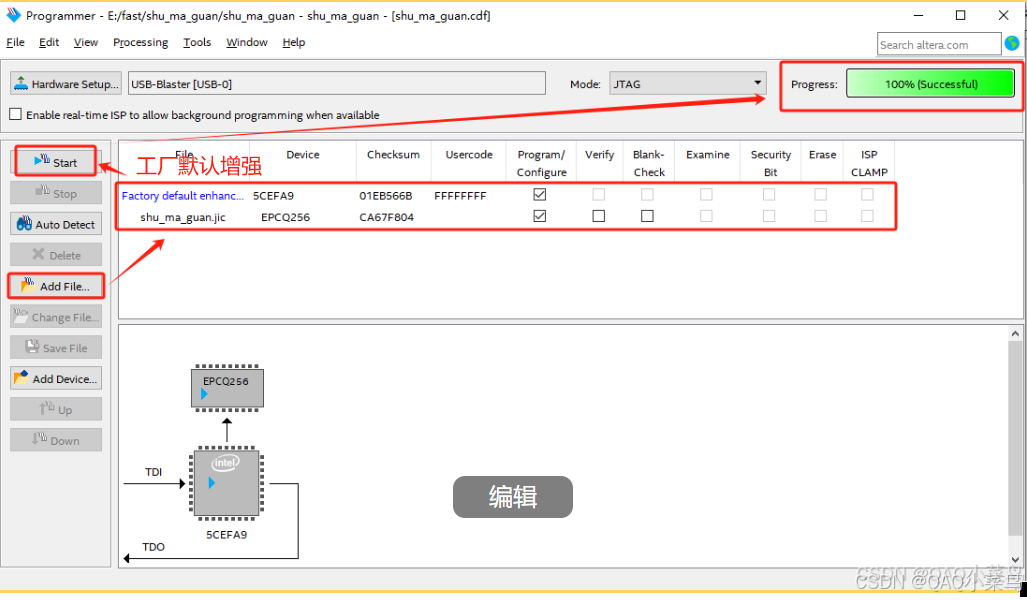Open the File menu
The image size is (1027, 600).
[15, 42]
